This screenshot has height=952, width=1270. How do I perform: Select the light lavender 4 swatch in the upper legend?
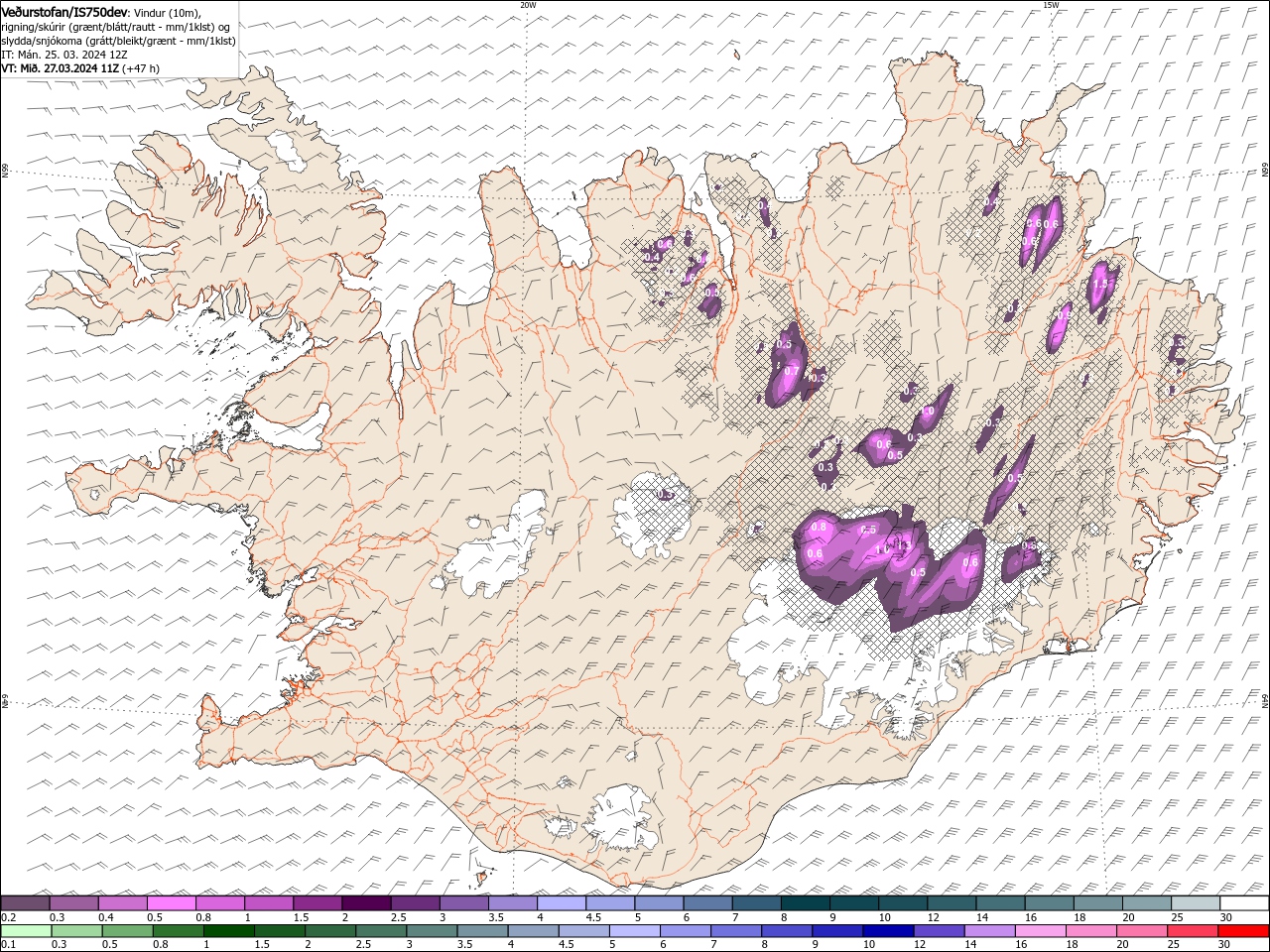(562, 902)
